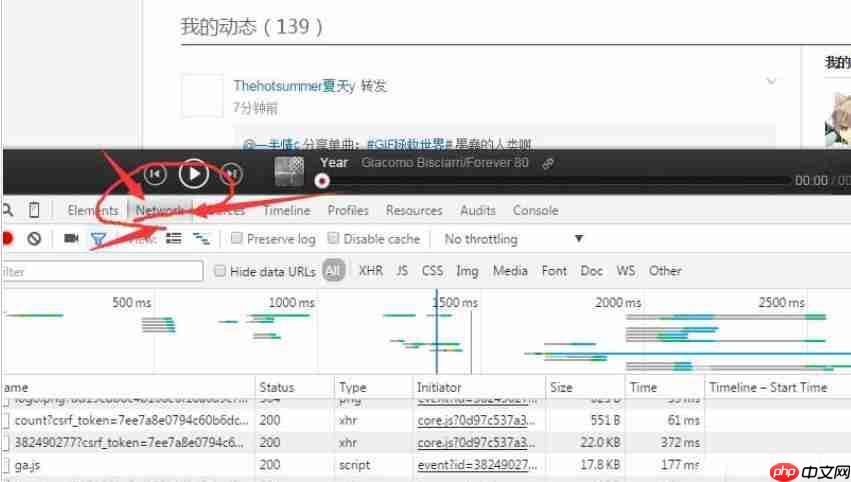Image resolution: width=851 pixels, height=482 pixels.
Task: Switch to the Elements tab
Action: pos(93,210)
